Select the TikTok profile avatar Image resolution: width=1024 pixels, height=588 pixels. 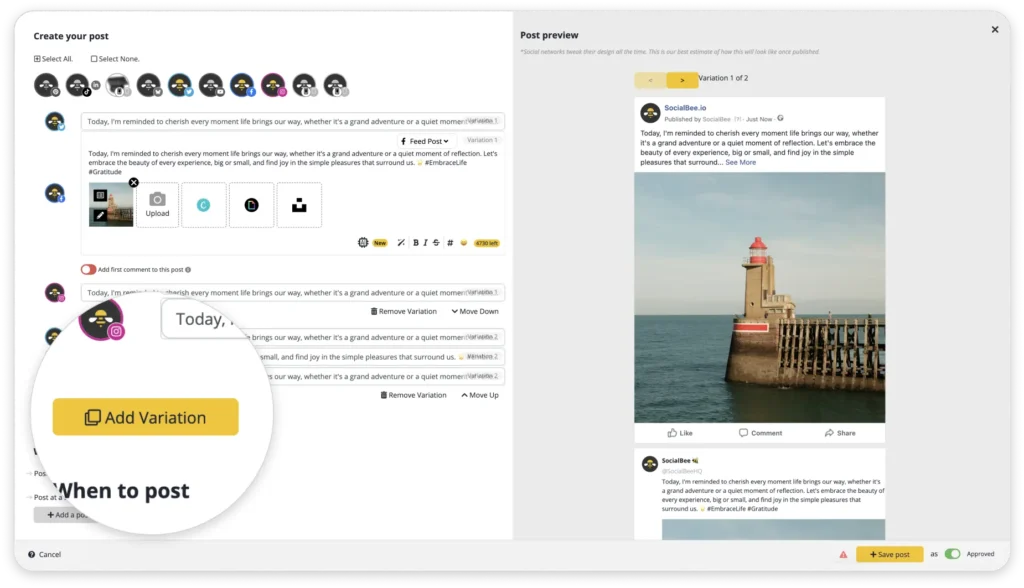pyautogui.click(x=78, y=85)
